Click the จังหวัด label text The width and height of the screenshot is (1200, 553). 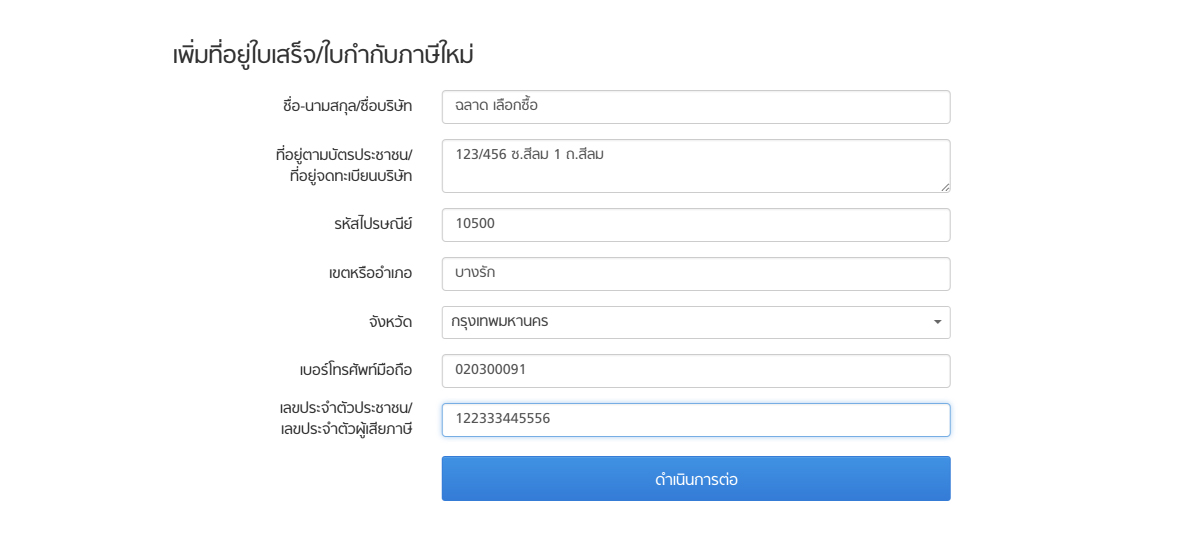[x=390, y=322]
